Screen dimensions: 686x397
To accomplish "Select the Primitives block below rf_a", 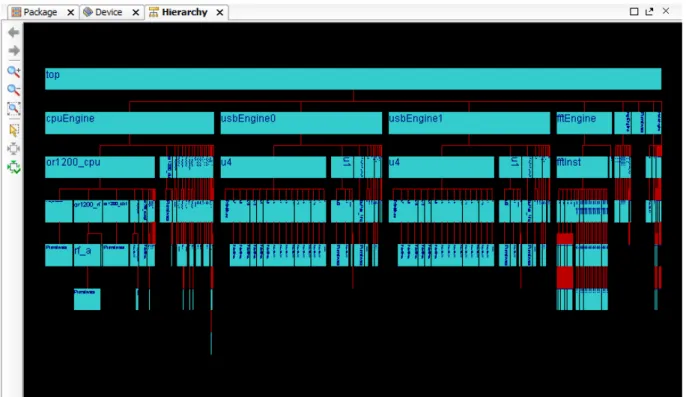I will click(87, 299).
